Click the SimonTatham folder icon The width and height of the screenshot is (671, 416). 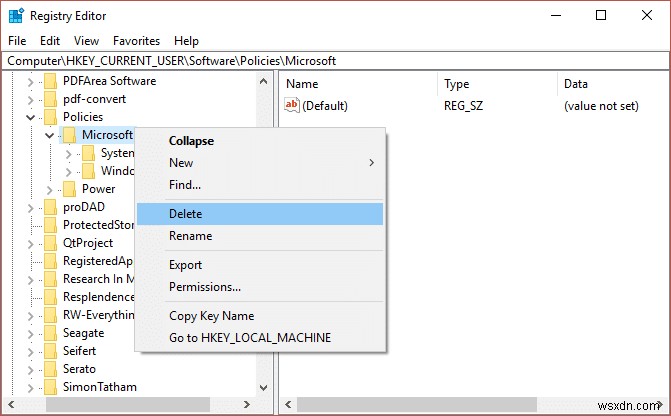(50, 386)
